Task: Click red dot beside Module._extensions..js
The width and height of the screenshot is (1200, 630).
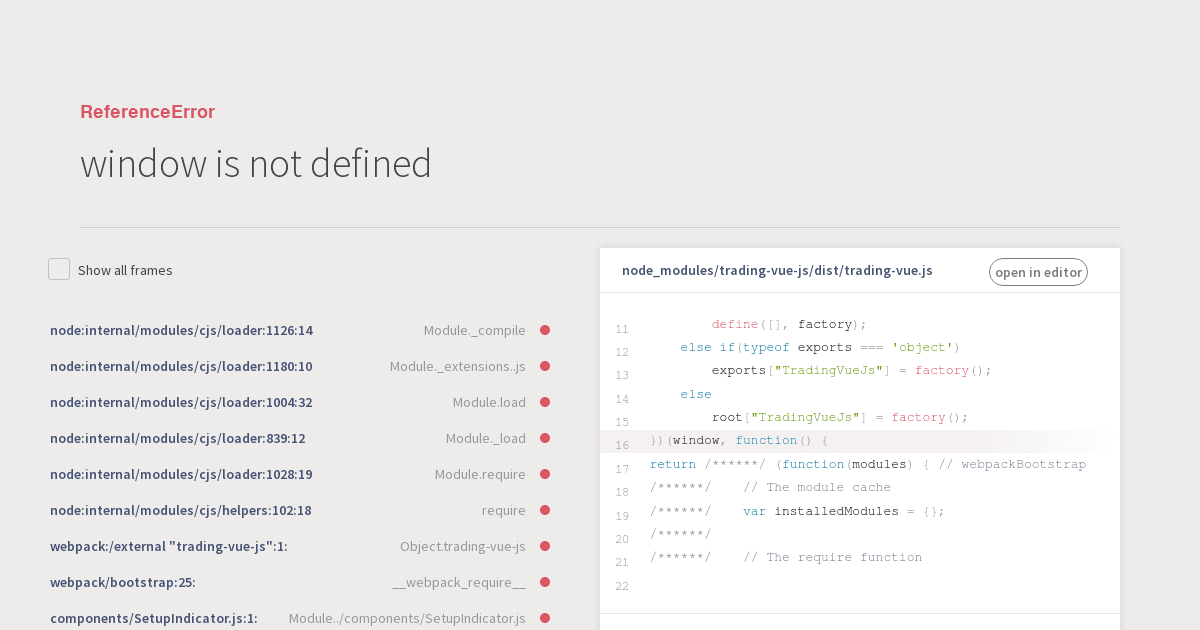Action: point(545,366)
